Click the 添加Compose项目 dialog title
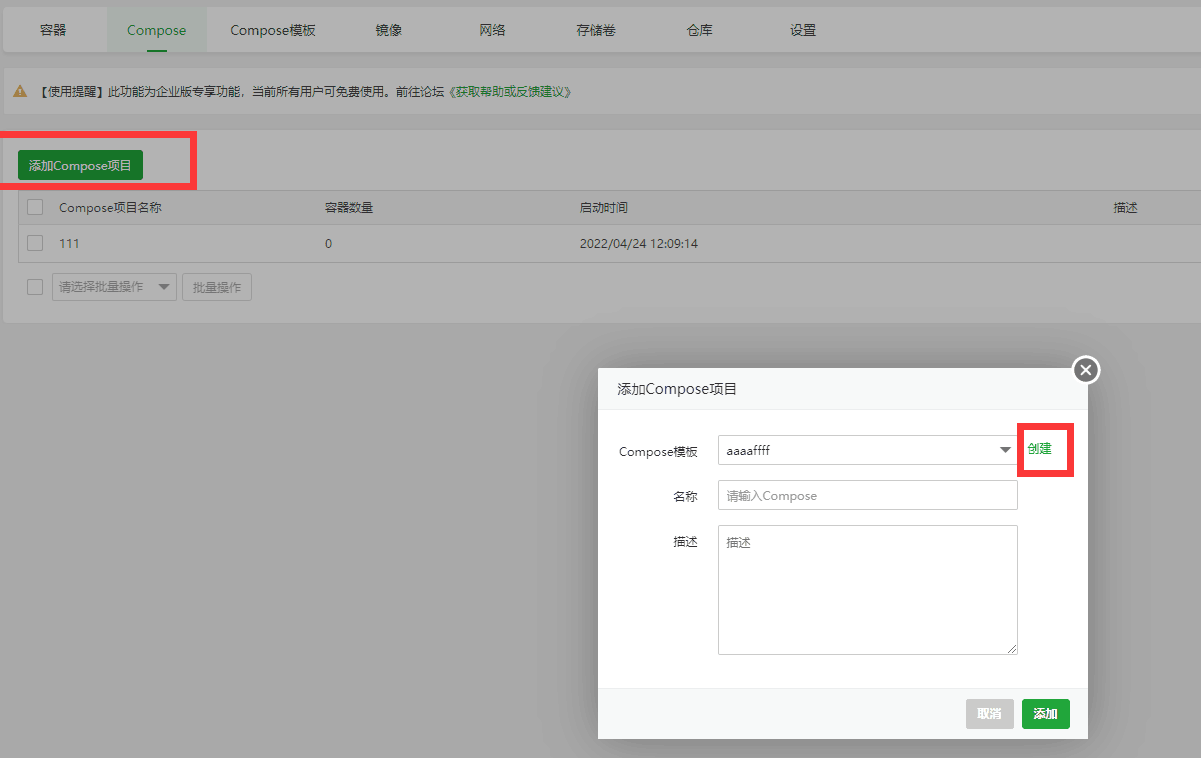The height and width of the screenshot is (758, 1201). tap(677, 389)
